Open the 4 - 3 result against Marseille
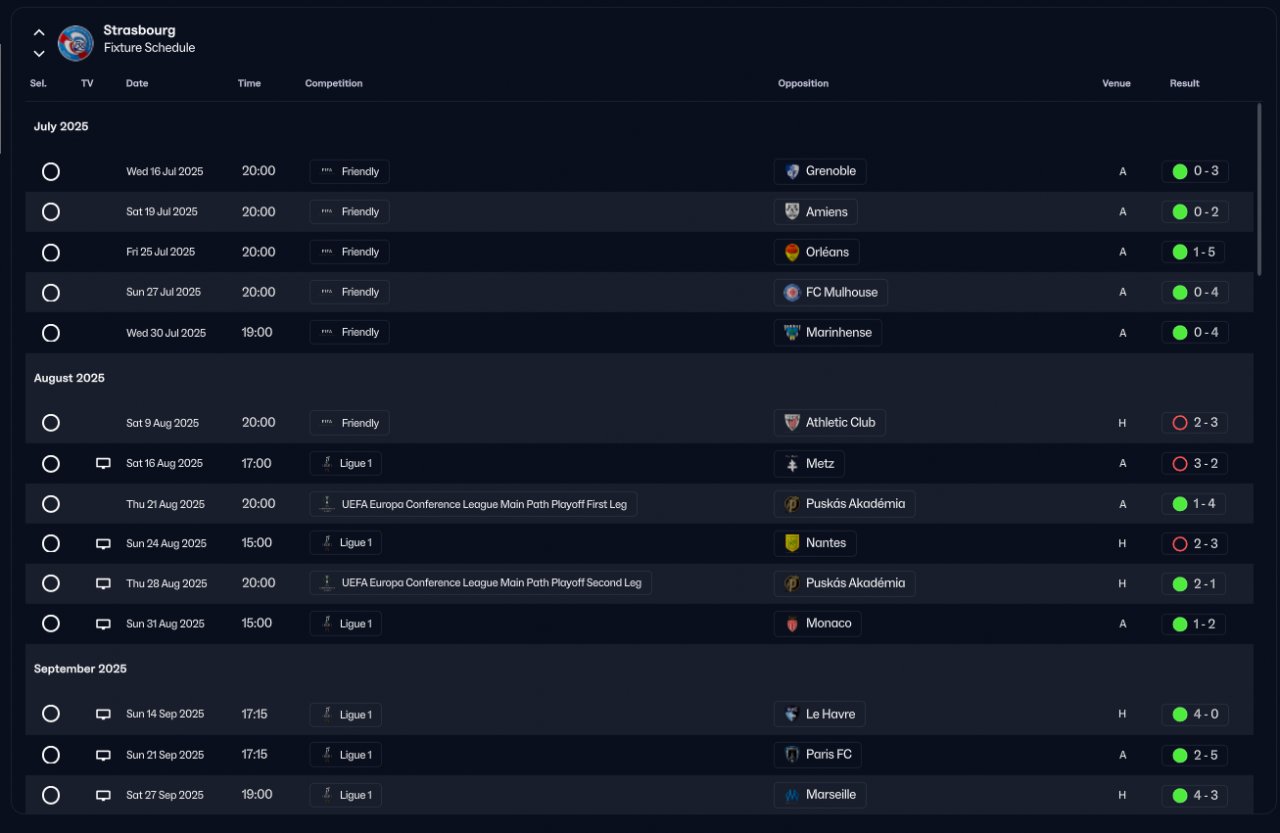The image size is (1280, 833). tap(1195, 795)
